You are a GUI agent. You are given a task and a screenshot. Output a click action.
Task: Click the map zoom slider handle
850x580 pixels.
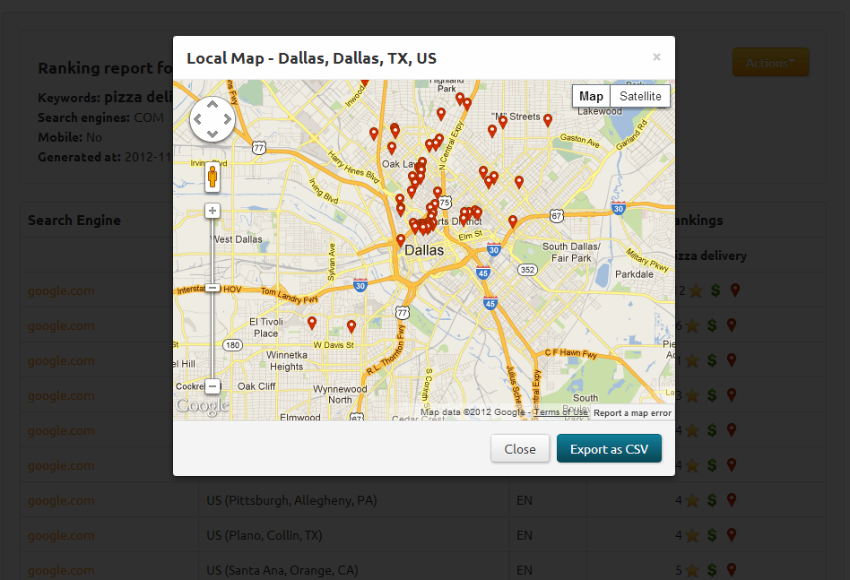(212, 288)
